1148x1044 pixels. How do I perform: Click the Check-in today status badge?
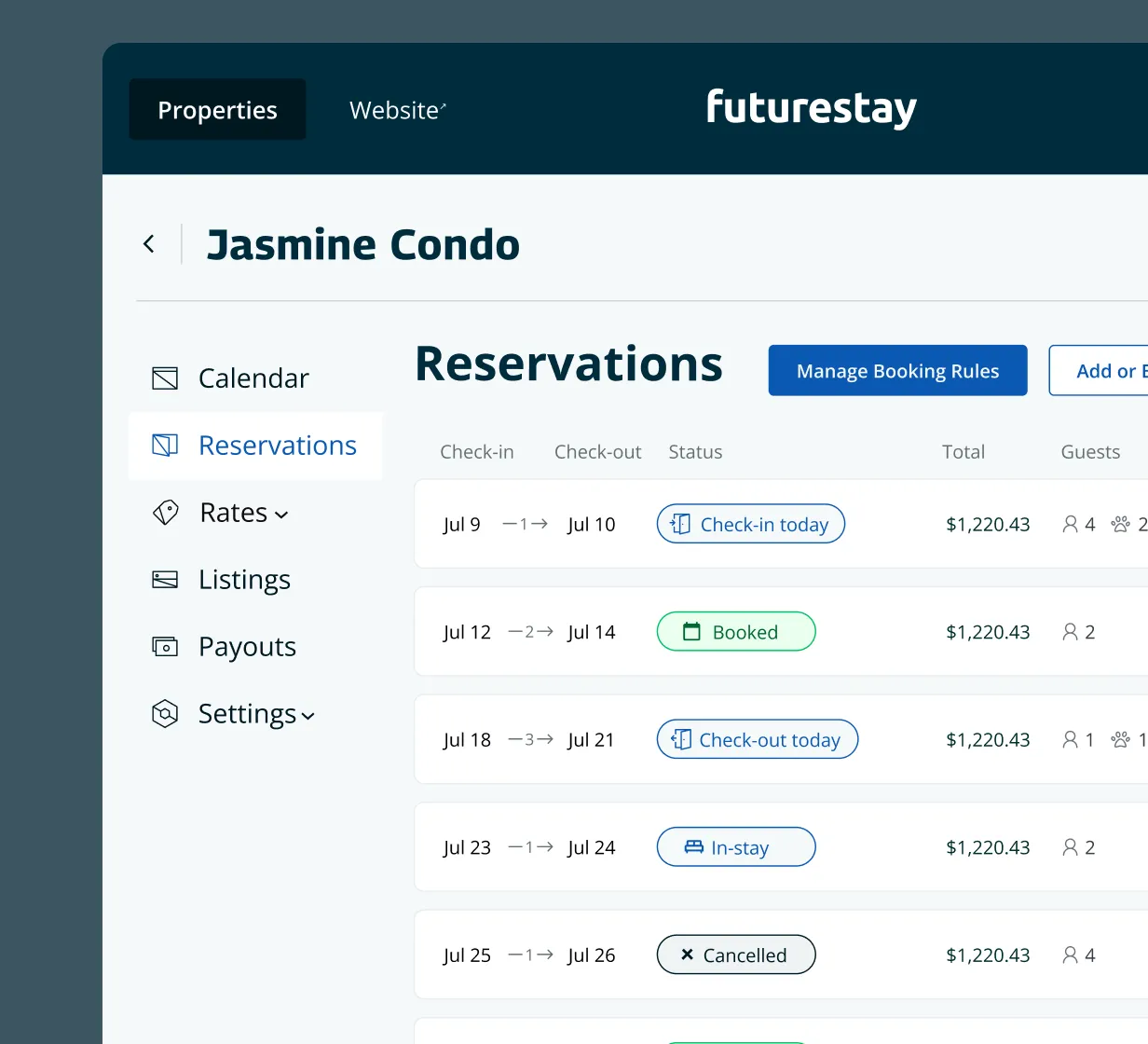(x=751, y=524)
